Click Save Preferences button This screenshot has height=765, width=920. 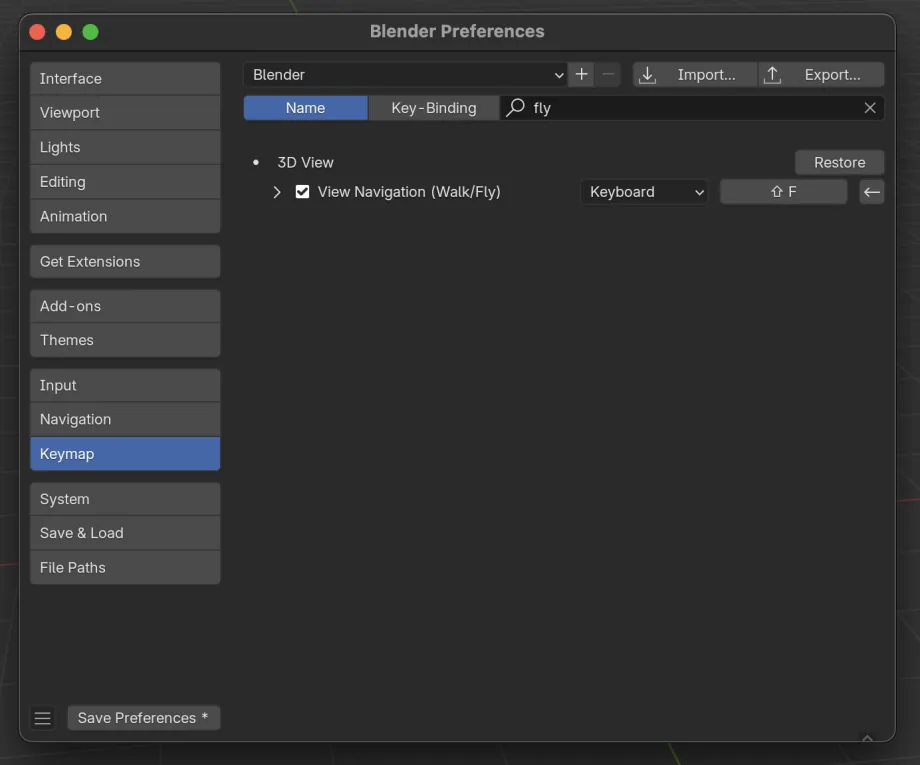tap(144, 718)
